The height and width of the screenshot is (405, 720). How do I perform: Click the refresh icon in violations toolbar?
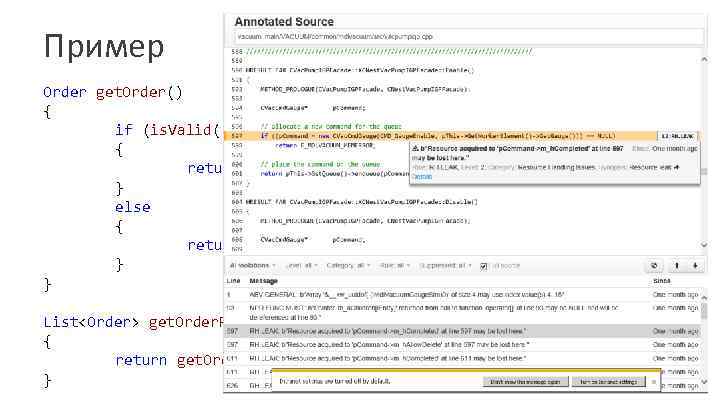coord(654,265)
